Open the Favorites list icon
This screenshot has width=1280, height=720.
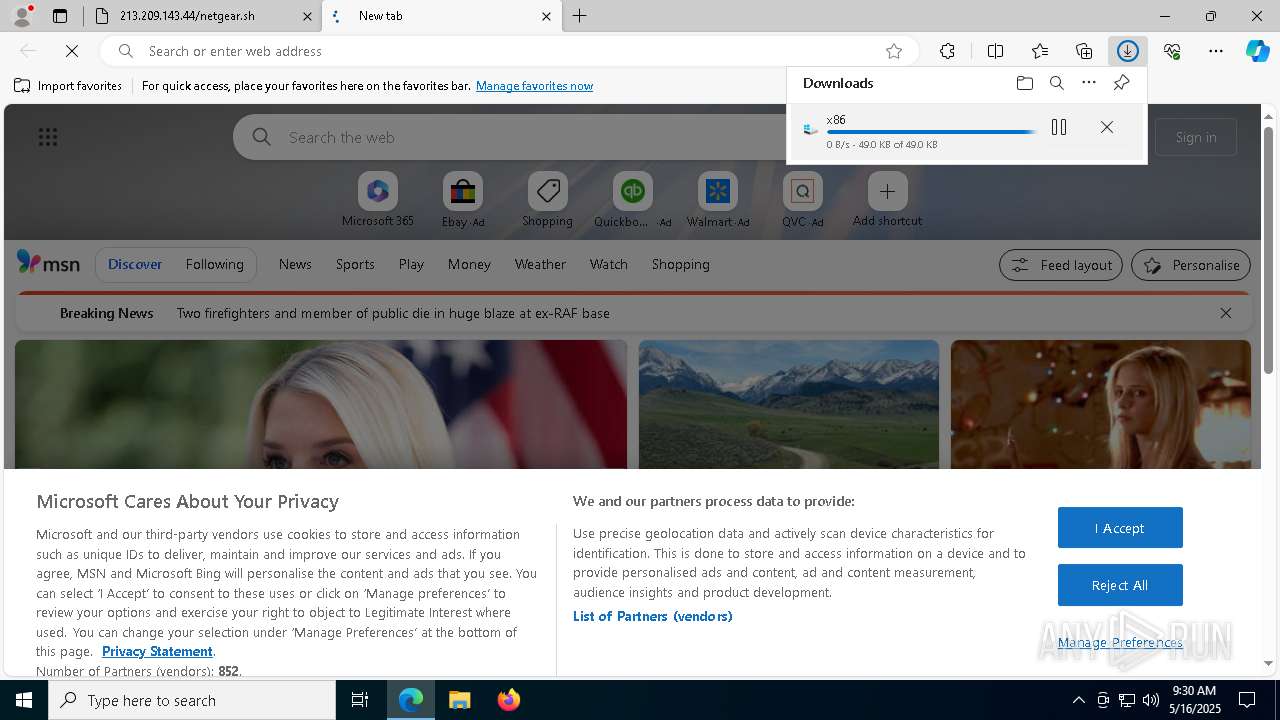click(x=1040, y=51)
